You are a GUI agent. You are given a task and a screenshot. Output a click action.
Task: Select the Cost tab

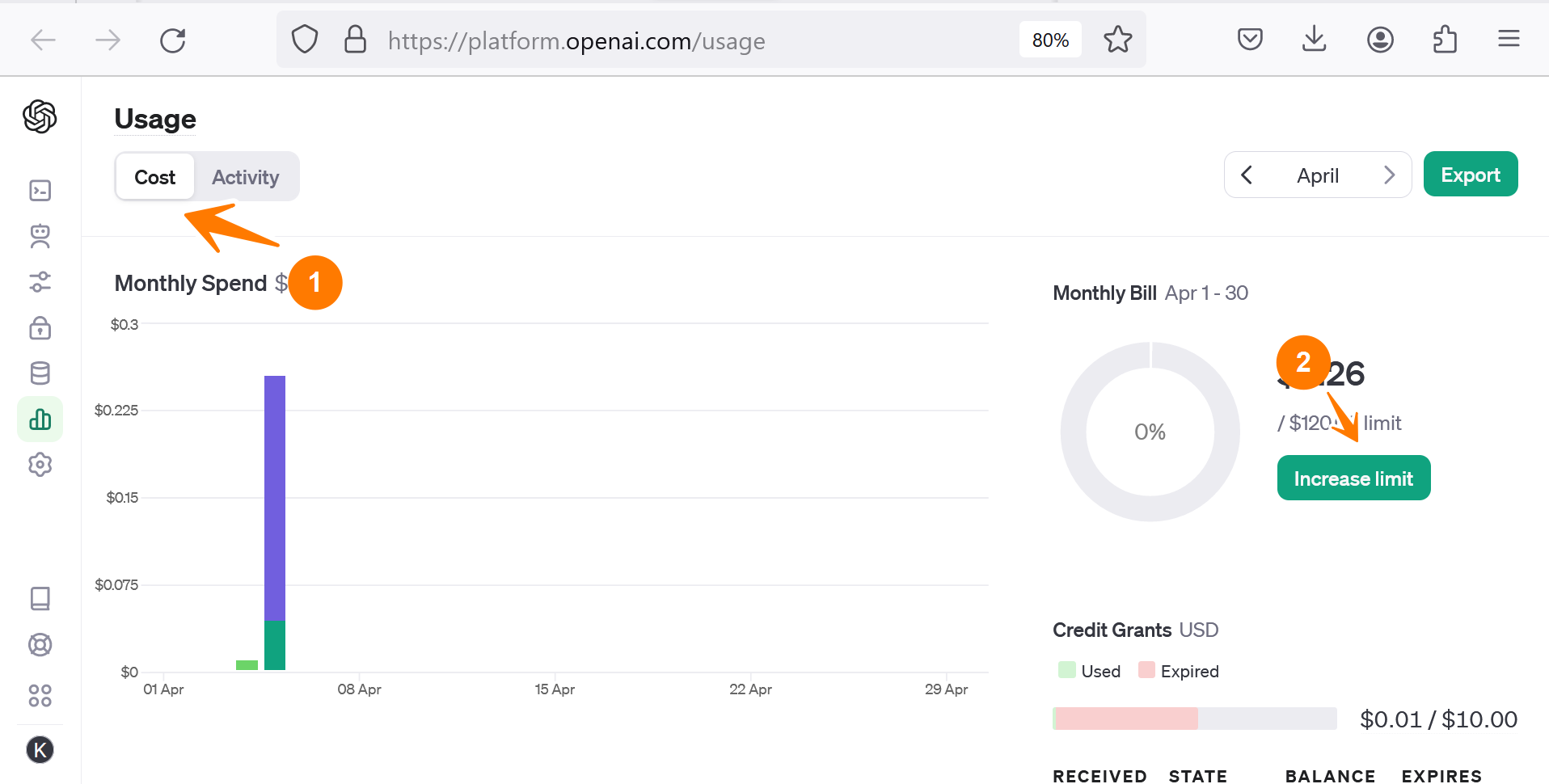154,176
